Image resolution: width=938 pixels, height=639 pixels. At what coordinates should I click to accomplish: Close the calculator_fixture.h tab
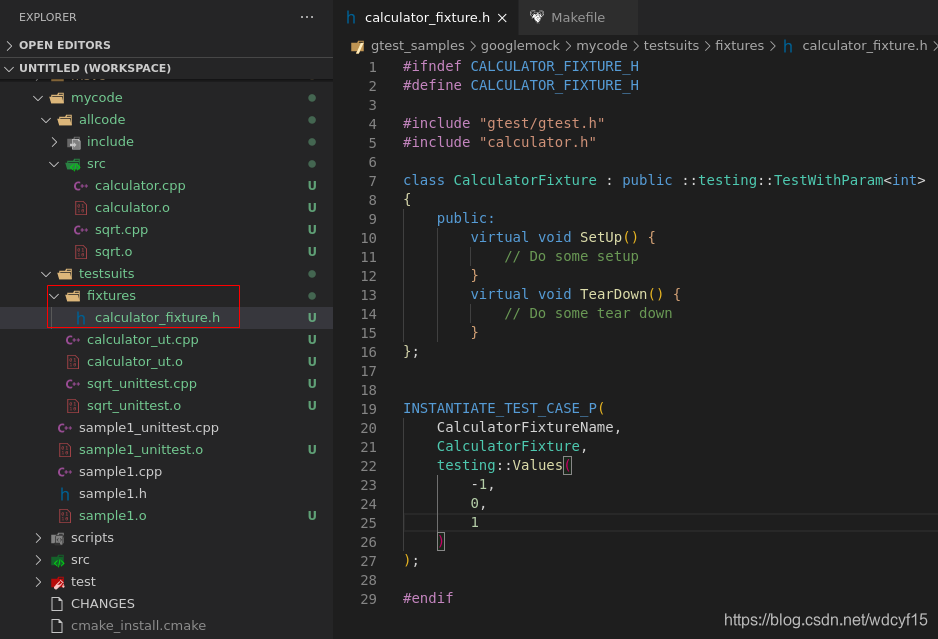(502, 18)
